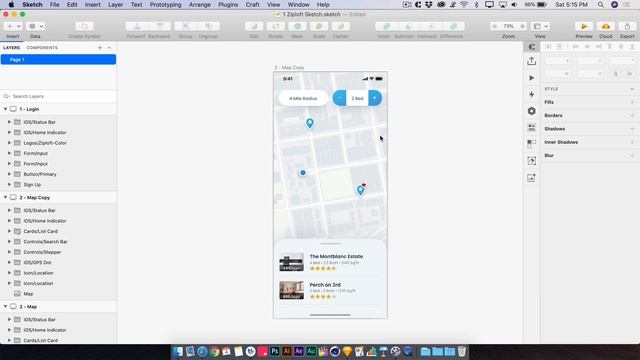Add a new Fill
This screenshot has width=640, height=360.
[632, 102]
